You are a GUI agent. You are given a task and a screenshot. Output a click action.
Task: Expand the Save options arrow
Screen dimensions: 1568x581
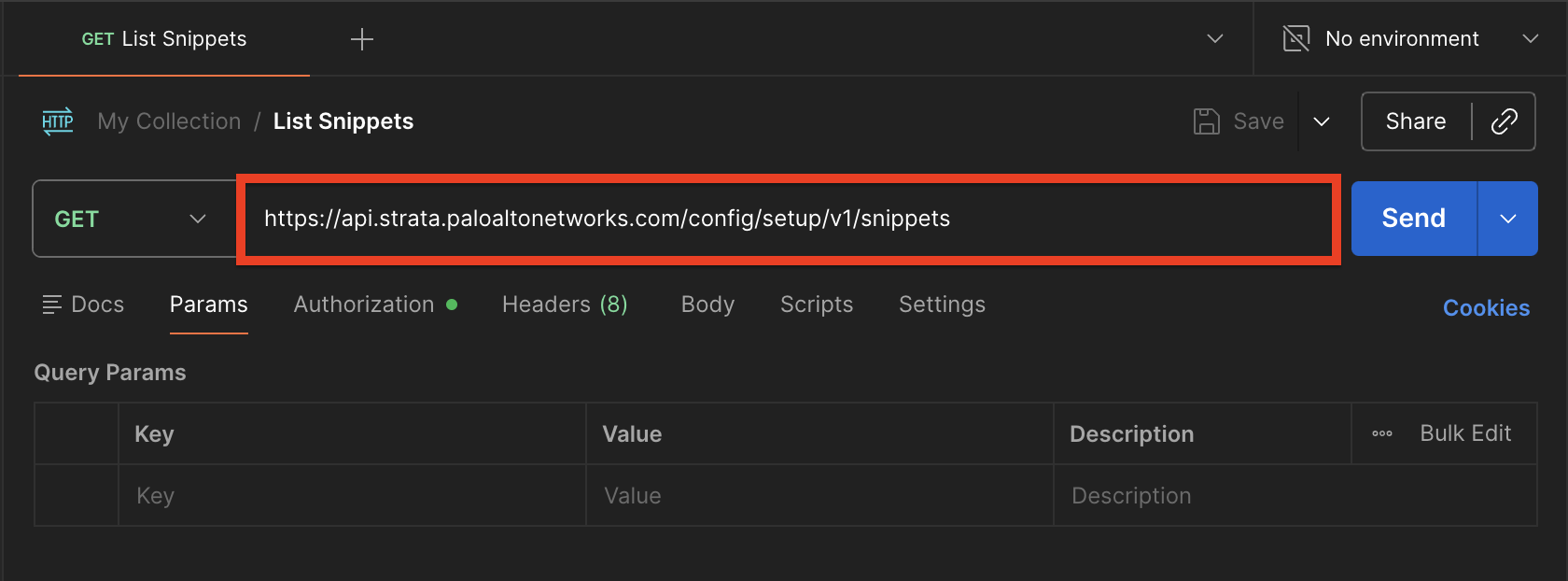[x=1322, y=121]
